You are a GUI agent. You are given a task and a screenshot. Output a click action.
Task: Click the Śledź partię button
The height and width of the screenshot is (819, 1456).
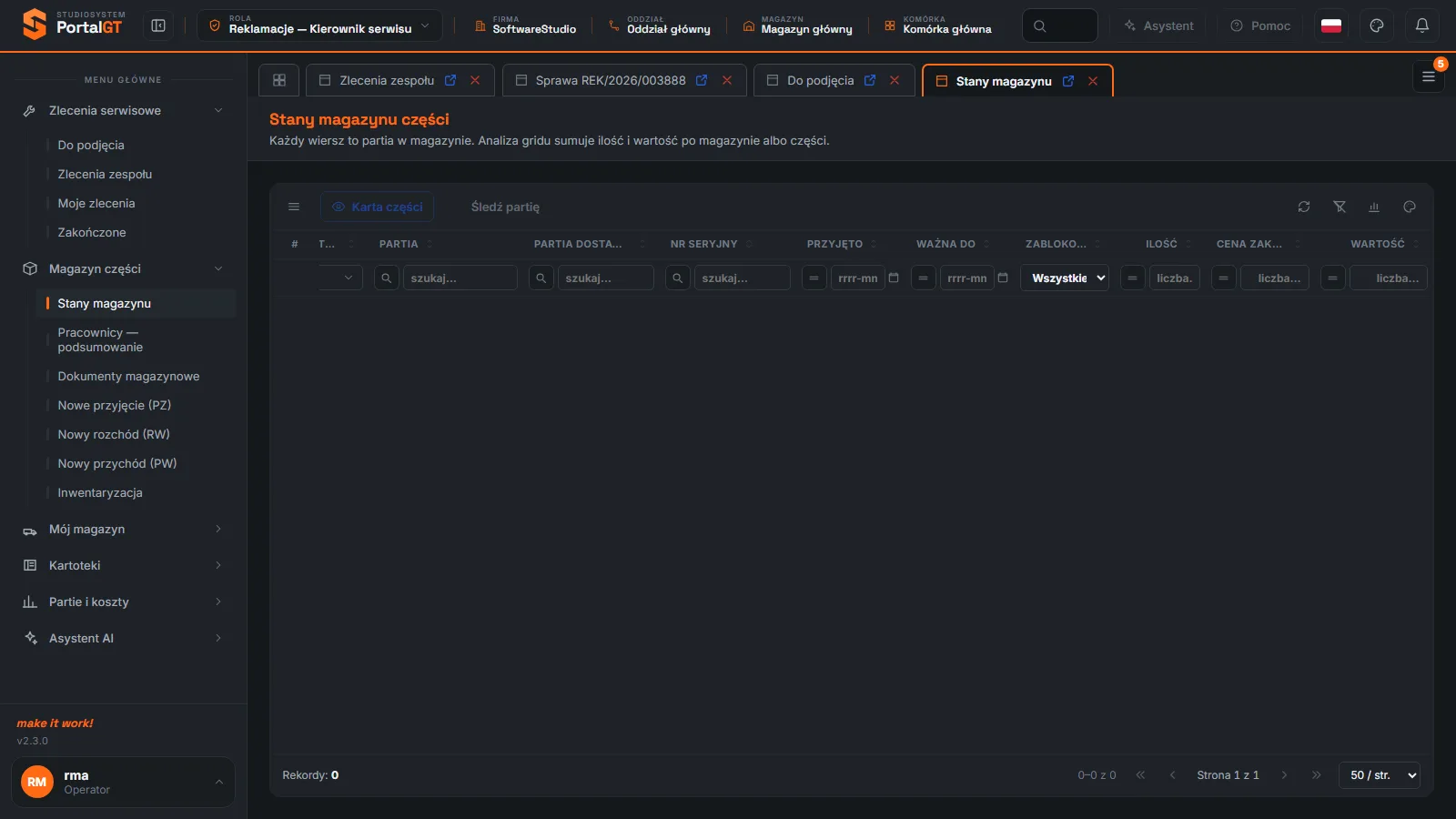tap(505, 207)
